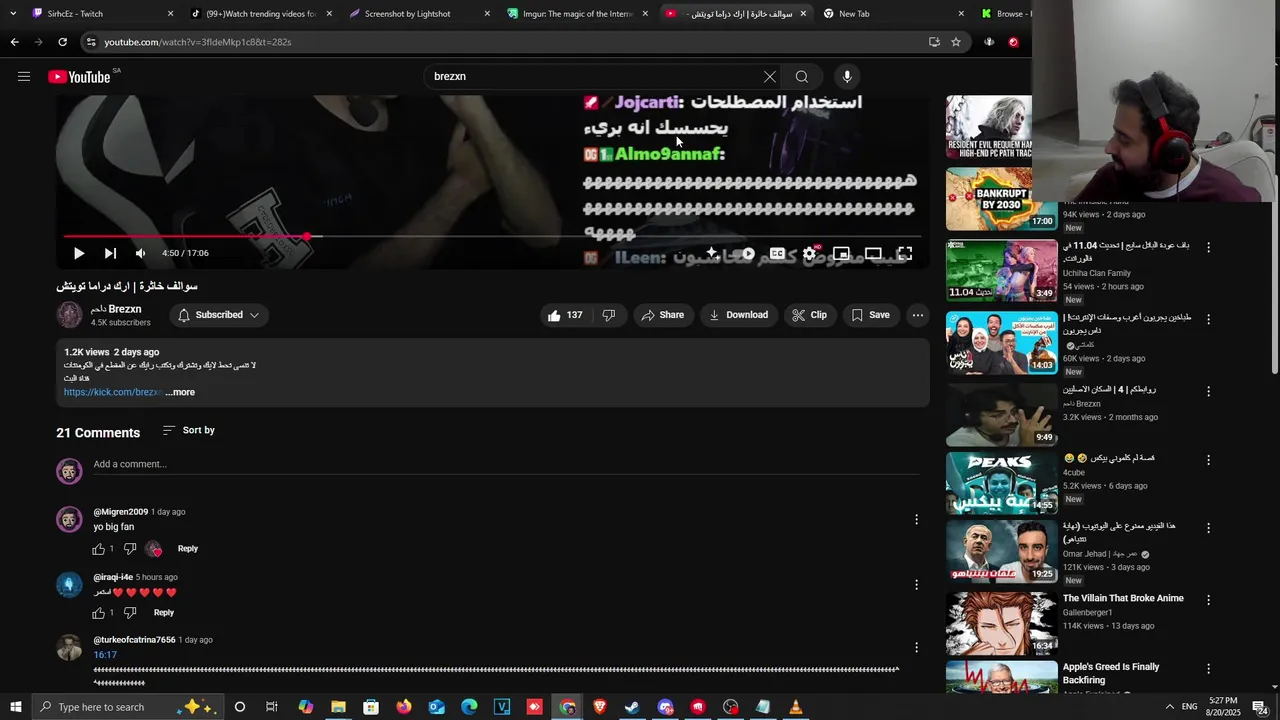
Task: Run search with magnifier button
Action: [802, 76]
